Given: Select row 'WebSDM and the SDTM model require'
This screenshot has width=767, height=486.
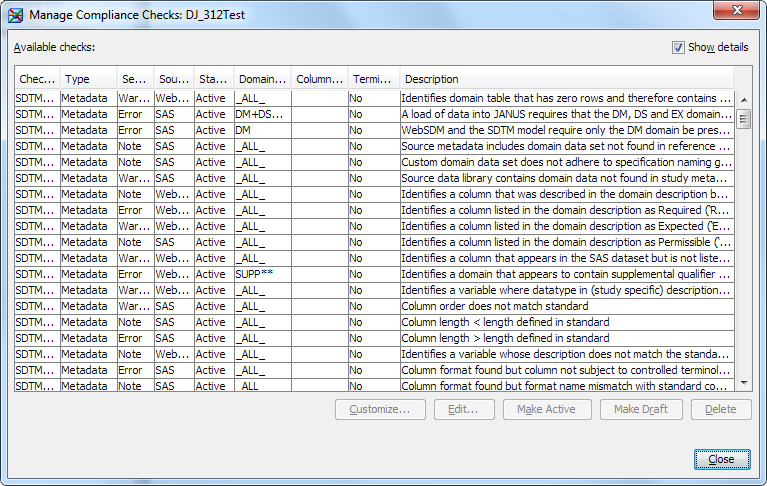Looking at the screenshot, I should coord(374,131).
